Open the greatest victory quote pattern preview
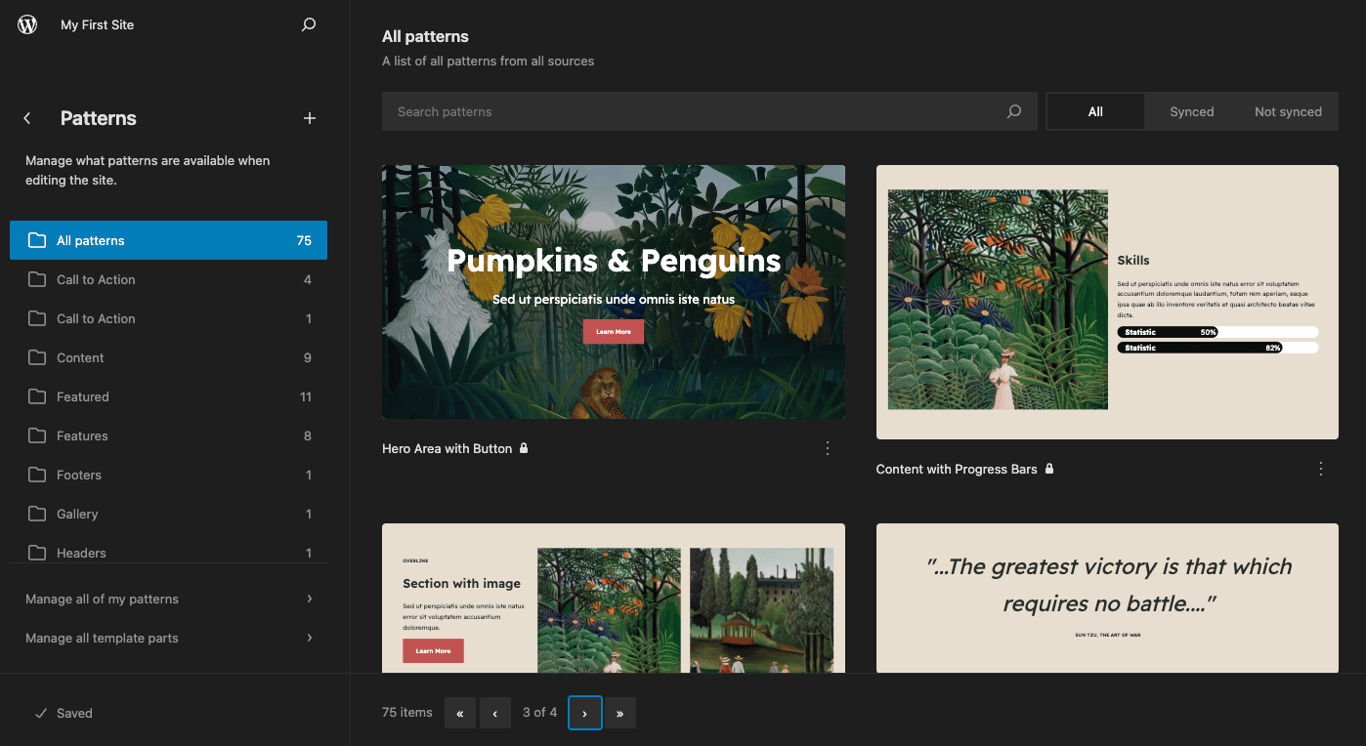This screenshot has height=746, width=1366. (1107, 598)
